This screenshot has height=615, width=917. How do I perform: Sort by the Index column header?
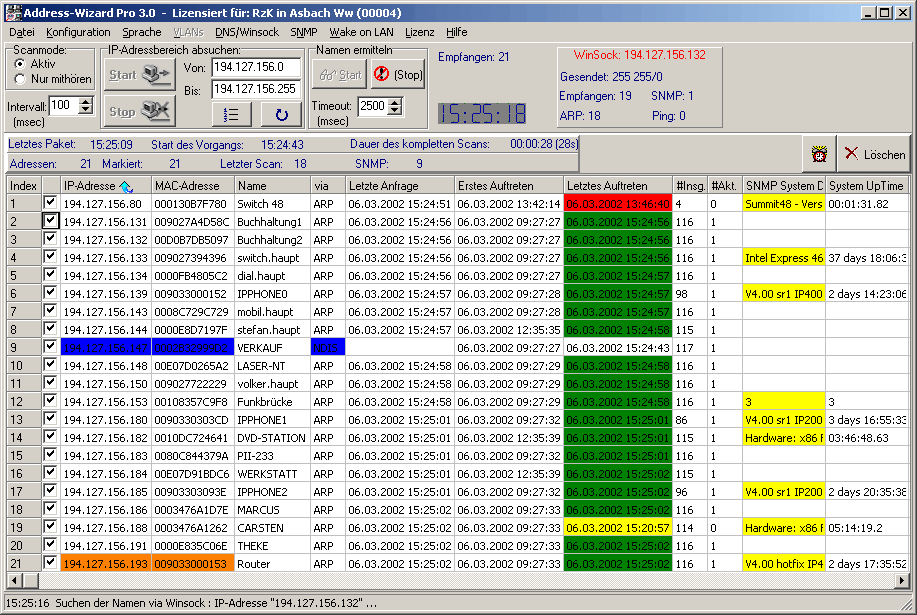[x=23, y=186]
